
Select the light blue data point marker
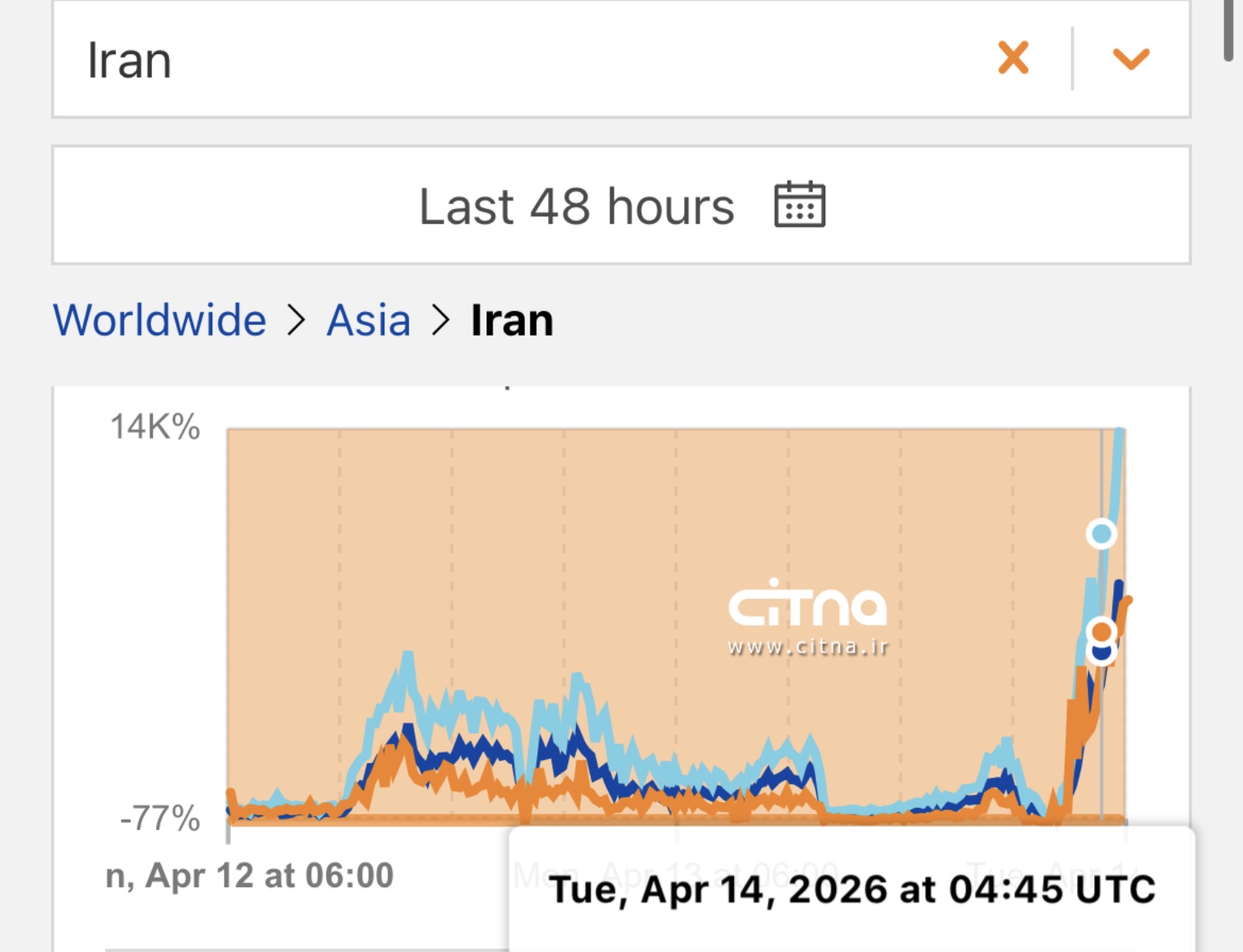(1101, 534)
